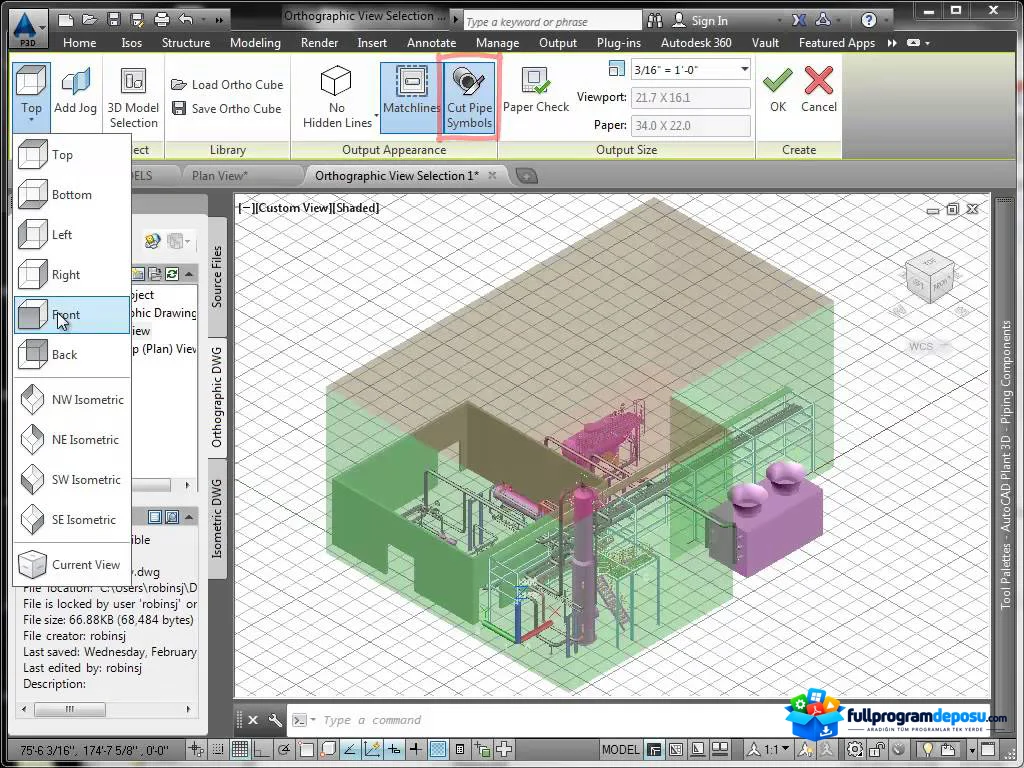Open the Help question mark icon
The width and height of the screenshot is (1024, 768).
coord(869,20)
